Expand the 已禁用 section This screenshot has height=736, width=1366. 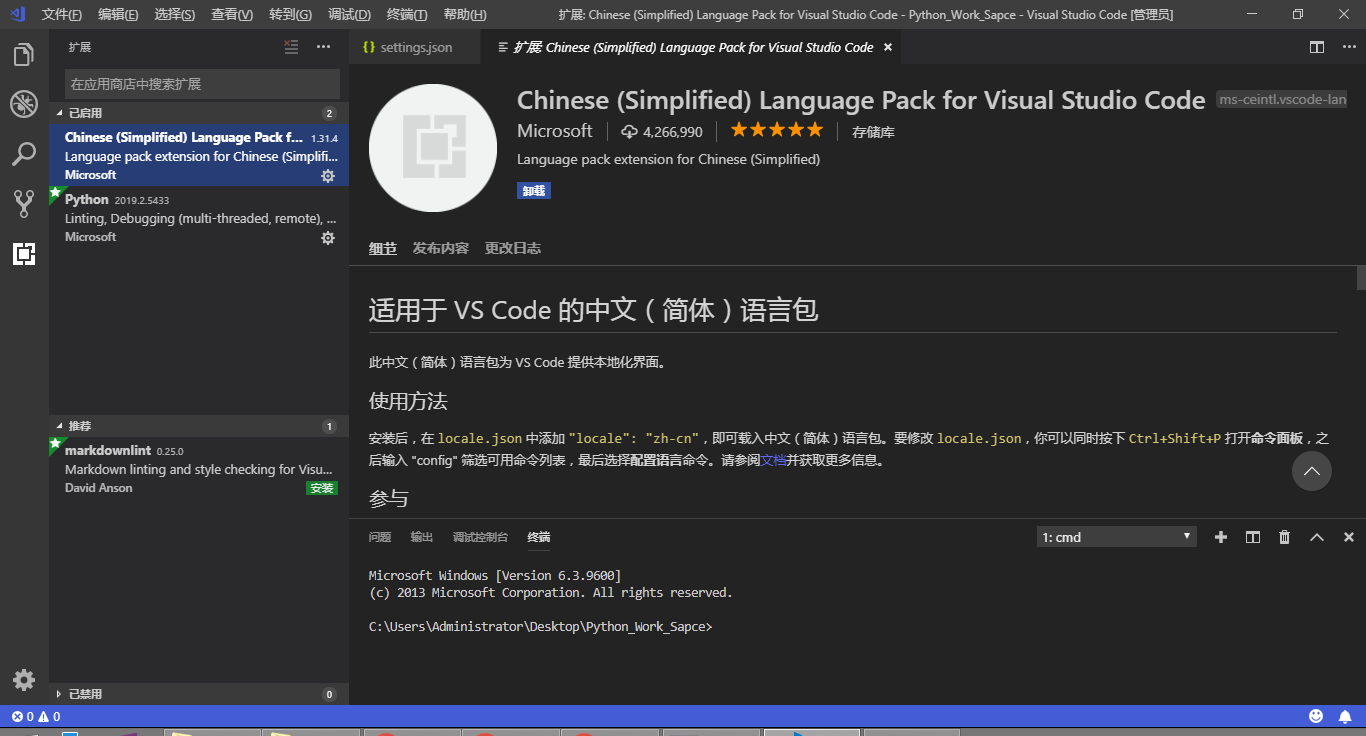coord(199,694)
